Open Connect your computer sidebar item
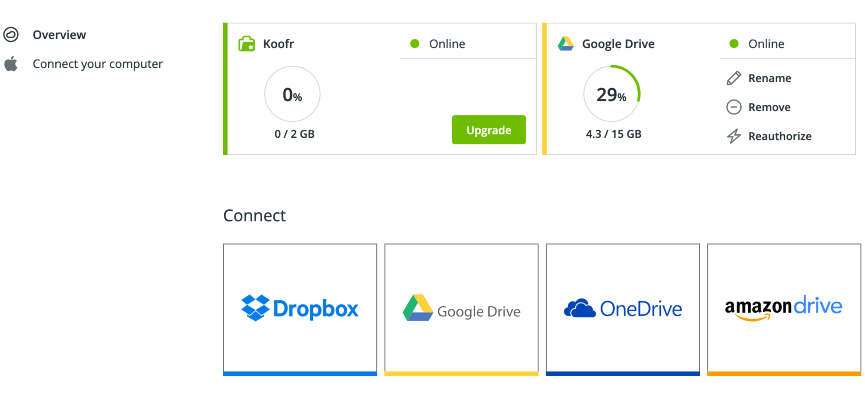865x400 pixels. point(98,64)
